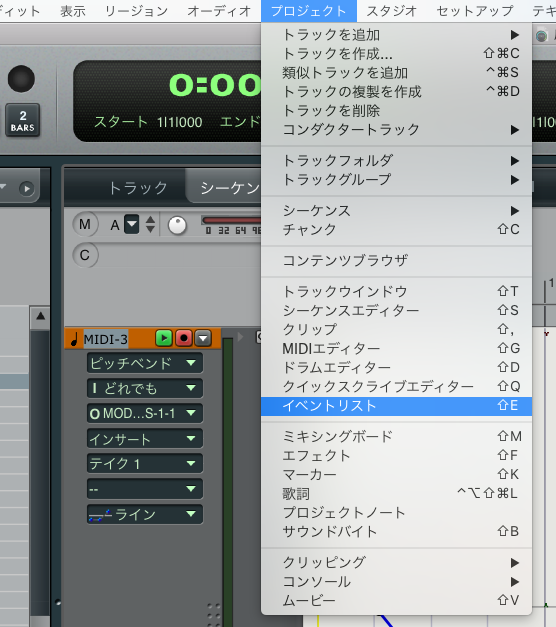Choose トラックの複製を作成

point(396,92)
